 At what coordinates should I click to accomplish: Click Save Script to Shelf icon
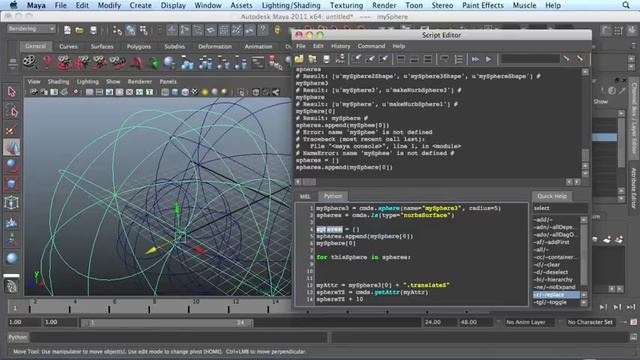click(340, 59)
